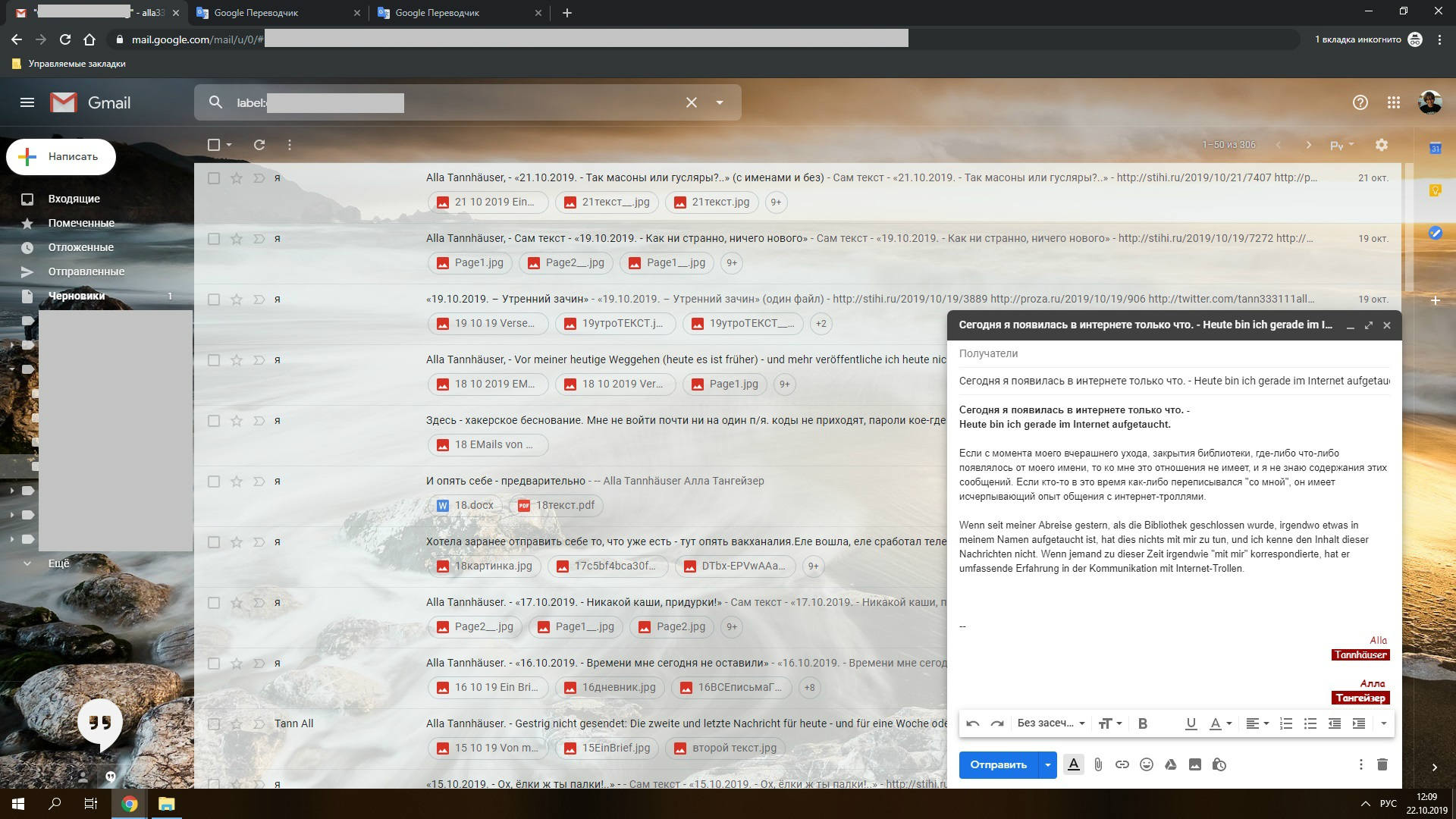Star the Здесь - хакерское беснование message
The width and height of the screenshot is (1456, 819).
[237, 421]
